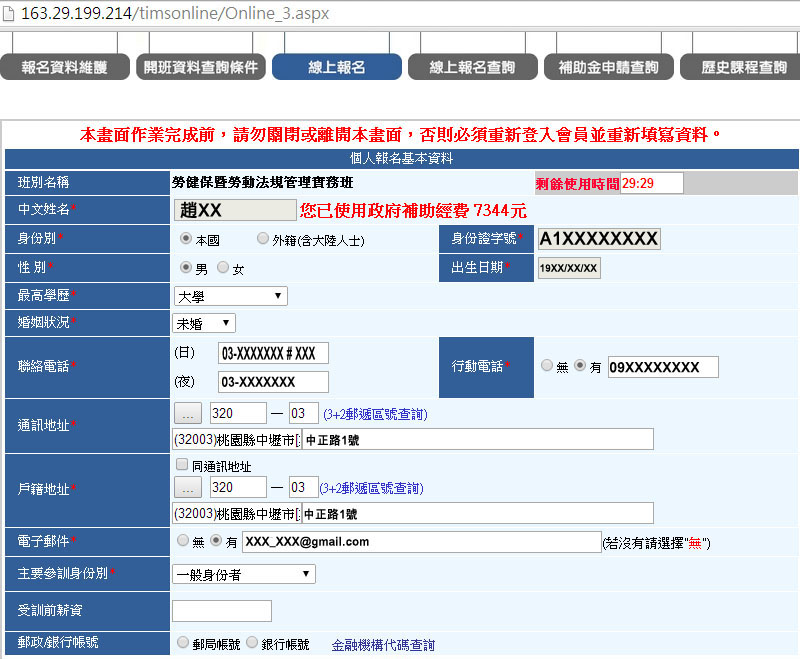Click the 戶籍地址 street address field
800x659 pixels.
[x=478, y=513]
